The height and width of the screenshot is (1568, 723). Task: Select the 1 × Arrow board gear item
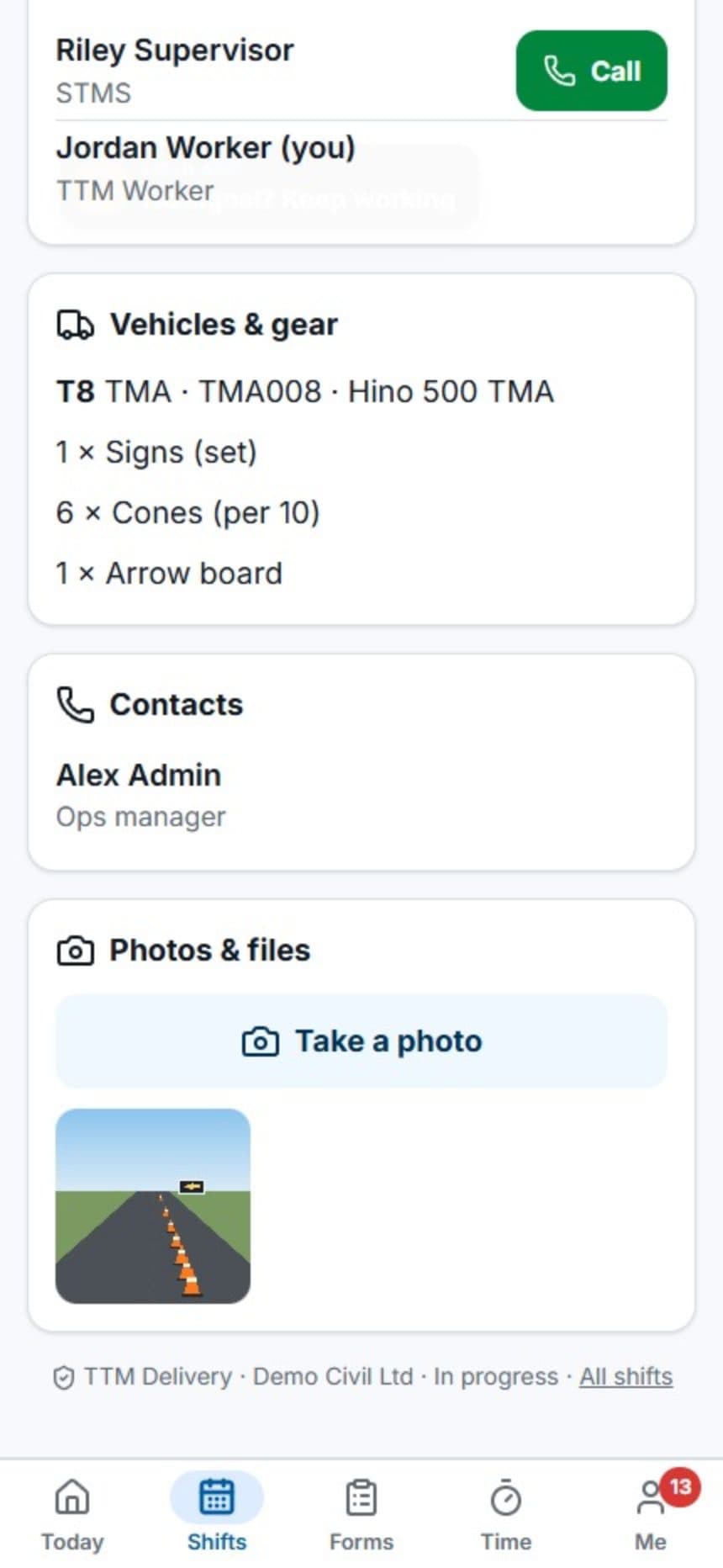[169, 573]
